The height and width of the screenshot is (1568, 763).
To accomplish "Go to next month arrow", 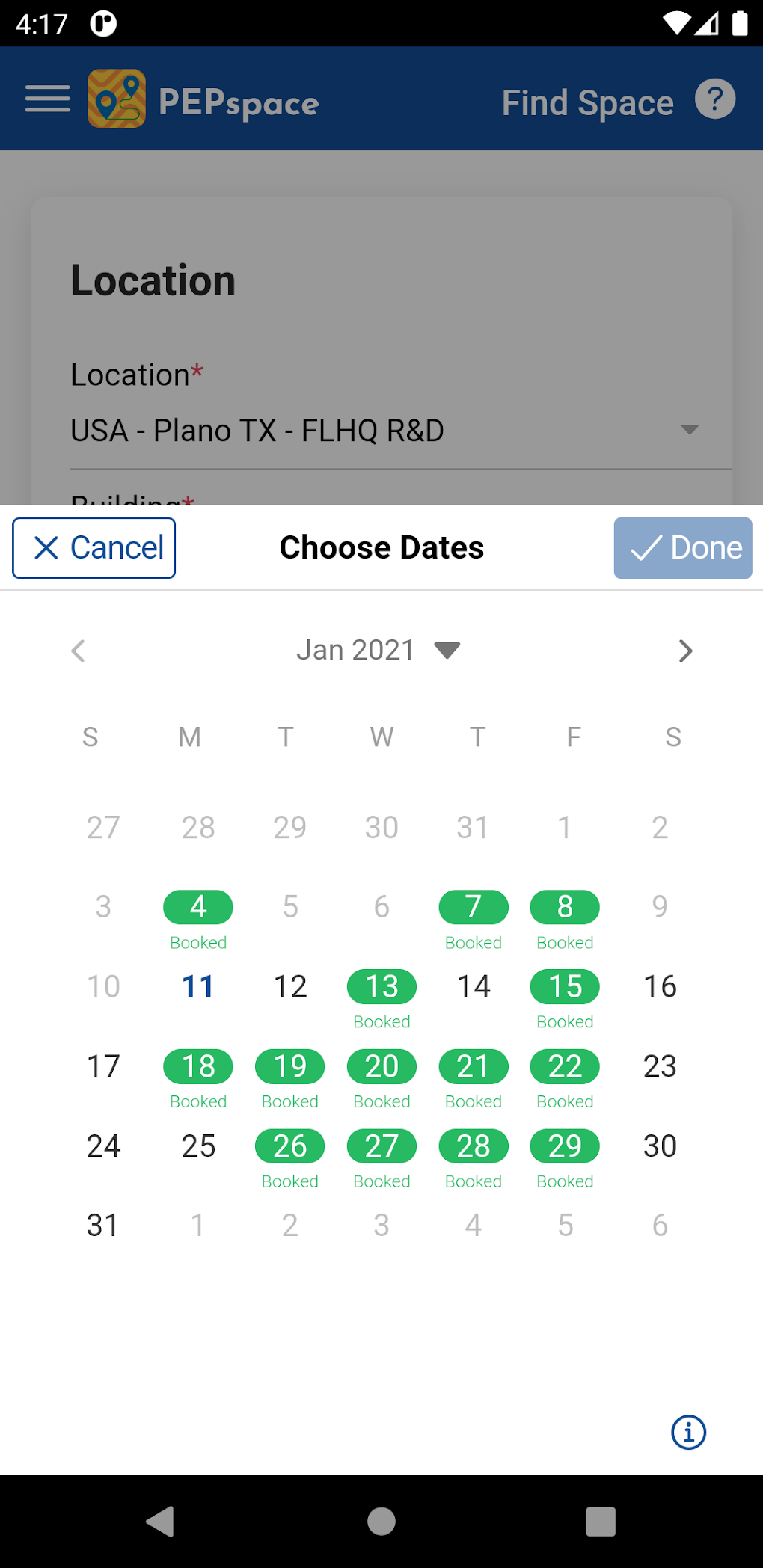I will (685, 651).
